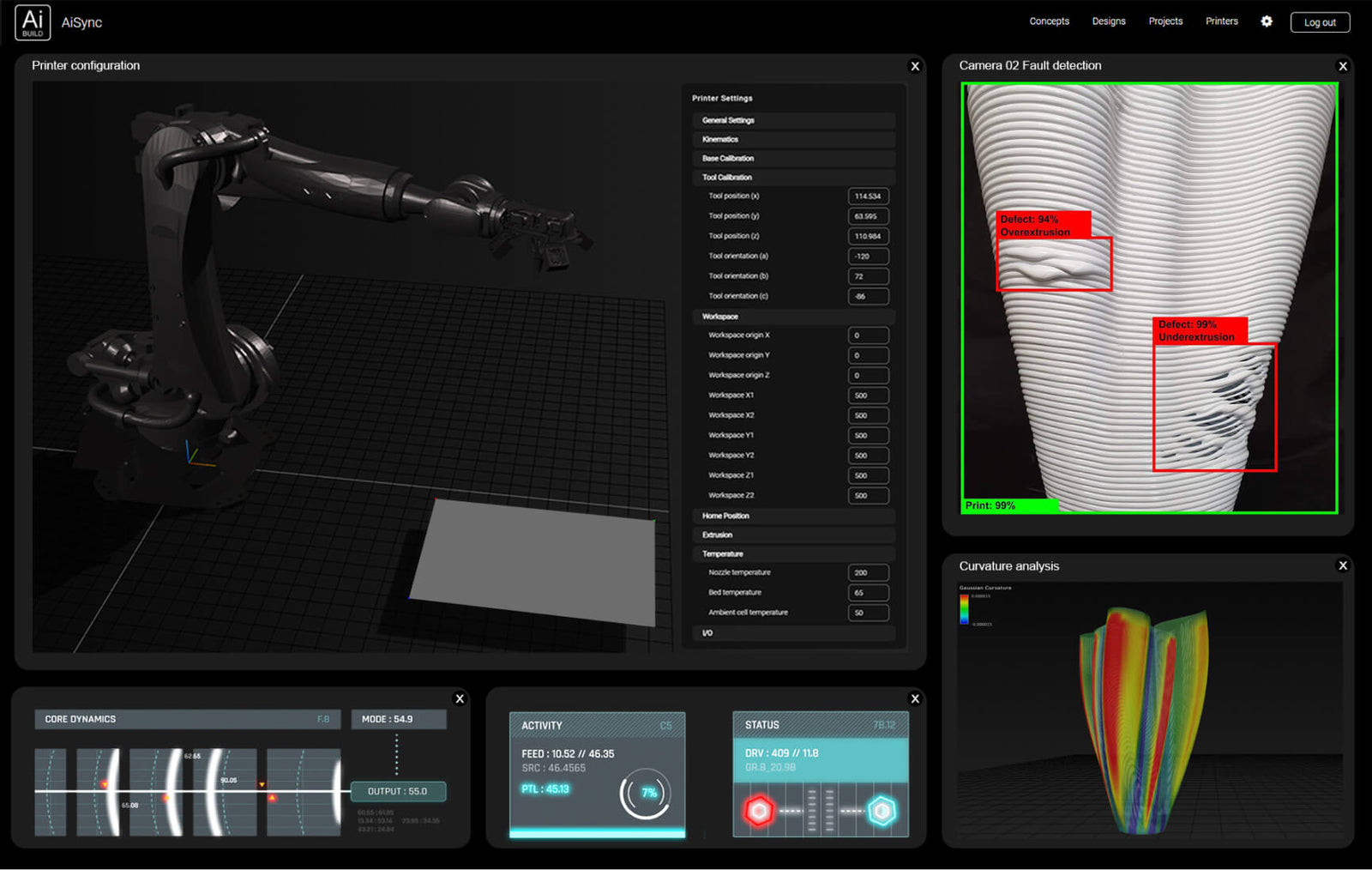Navigate to the Printers menu item
Image resolution: width=1372 pixels, height=870 pixels.
tap(1221, 21)
